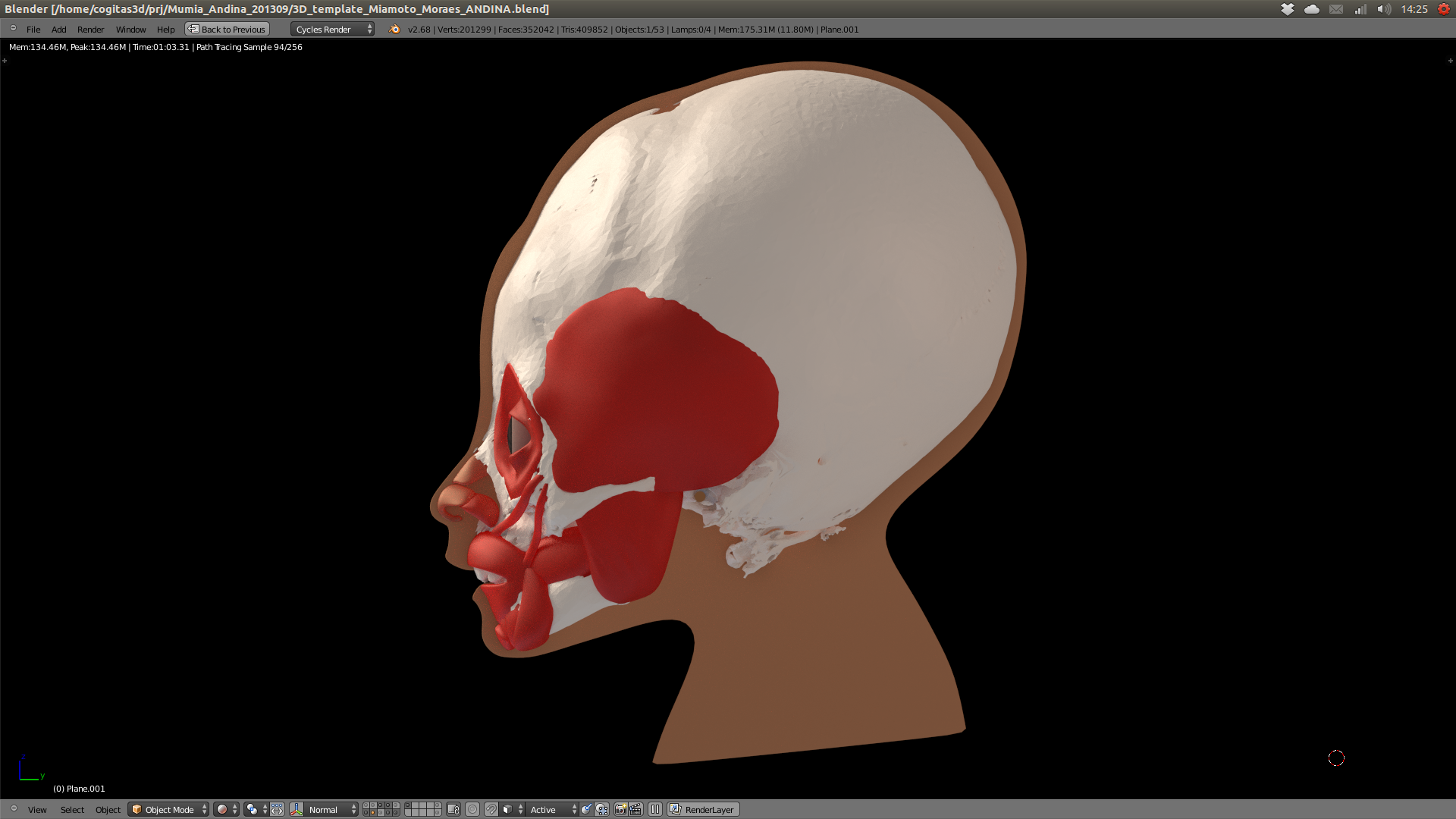Open the Object Mode dropdown
1456x819 pixels.
[168, 810]
